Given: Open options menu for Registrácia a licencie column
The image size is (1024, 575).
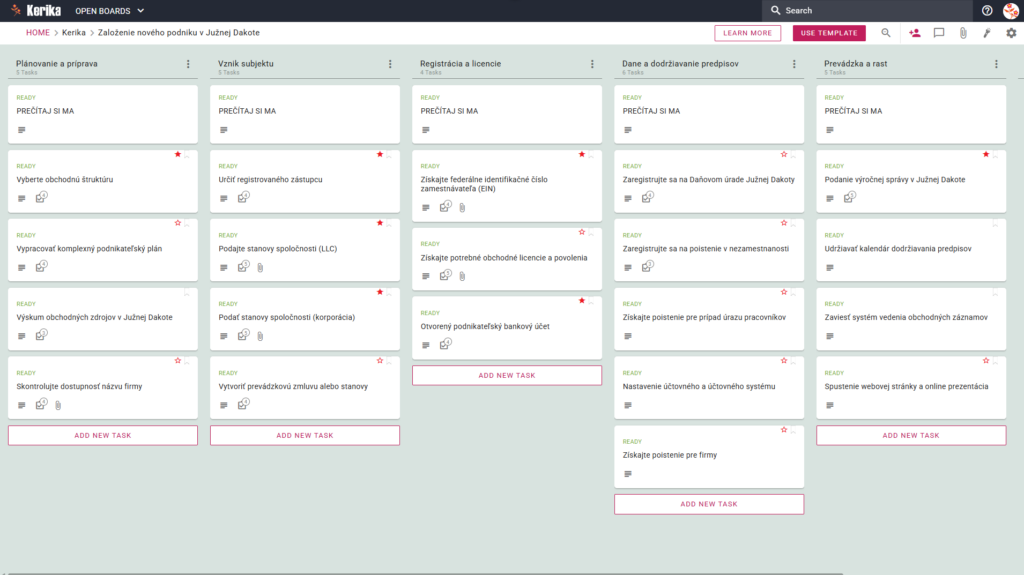Looking at the screenshot, I should (592, 64).
